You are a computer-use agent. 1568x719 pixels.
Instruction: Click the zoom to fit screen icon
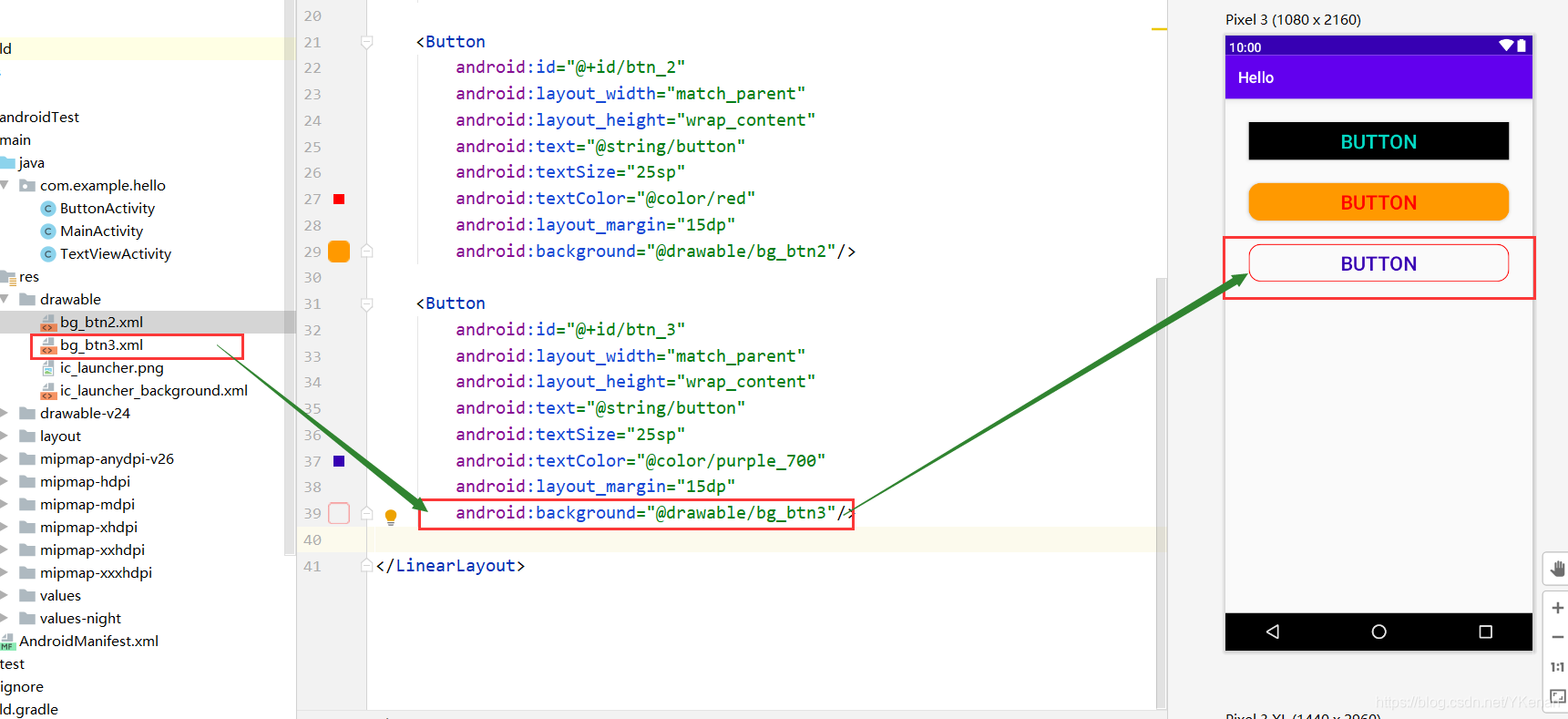(1557, 696)
